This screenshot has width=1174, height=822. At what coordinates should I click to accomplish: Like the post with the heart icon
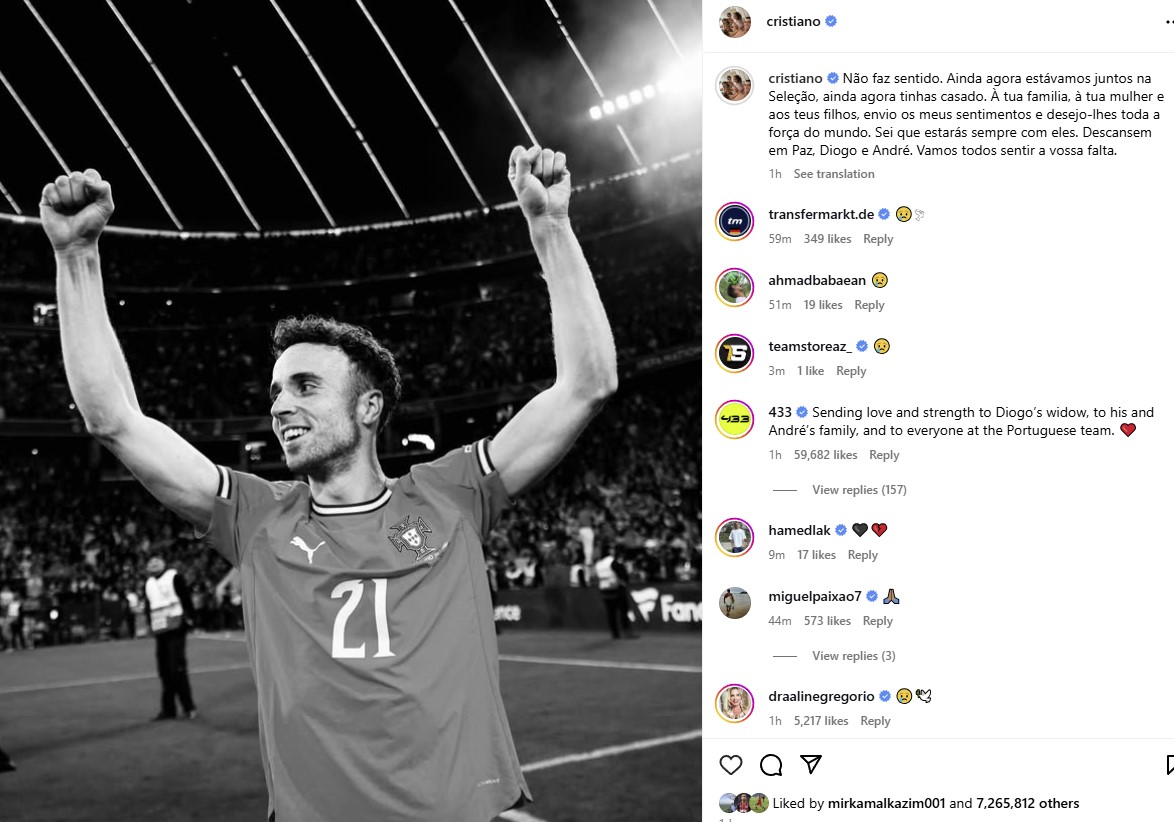[x=731, y=765]
